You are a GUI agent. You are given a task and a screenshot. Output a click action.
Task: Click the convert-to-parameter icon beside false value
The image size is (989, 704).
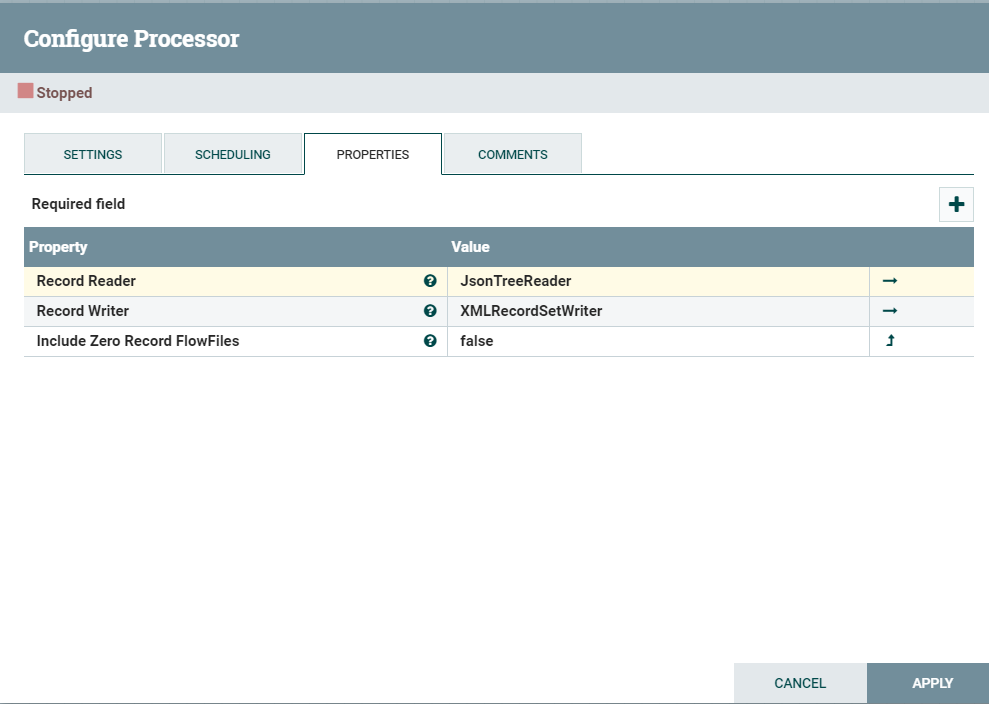click(889, 341)
